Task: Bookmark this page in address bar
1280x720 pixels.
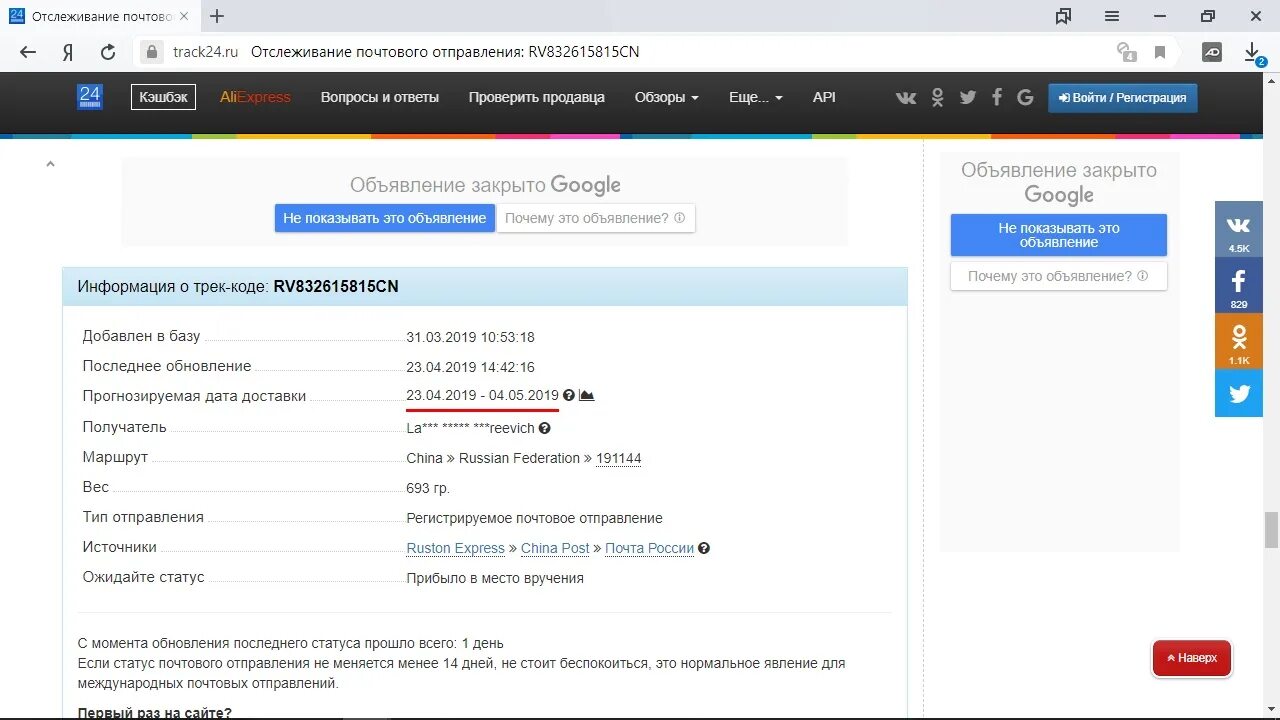Action: [x=1160, y=52]
